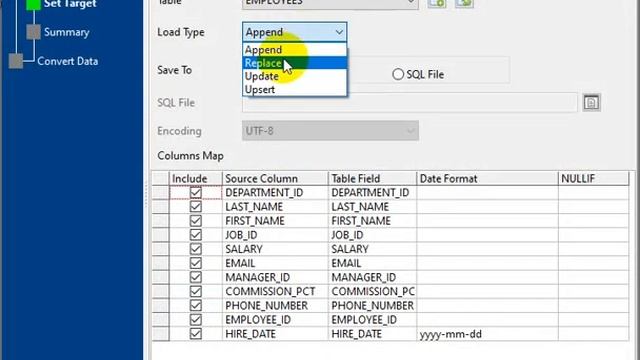
Task: Uncheck Include for COMMISSION_PCT
Action: 196,291
